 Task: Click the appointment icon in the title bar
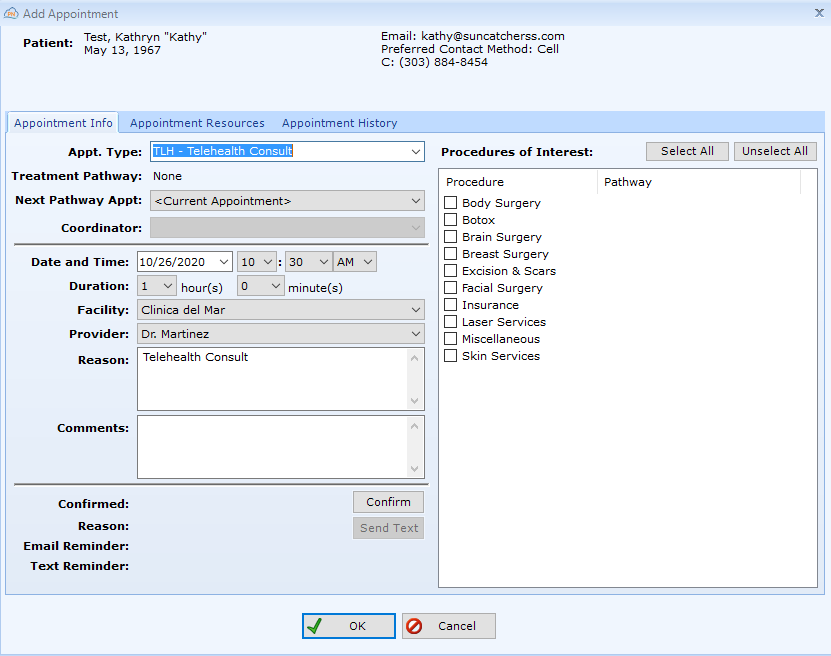(x=12, y=13)
